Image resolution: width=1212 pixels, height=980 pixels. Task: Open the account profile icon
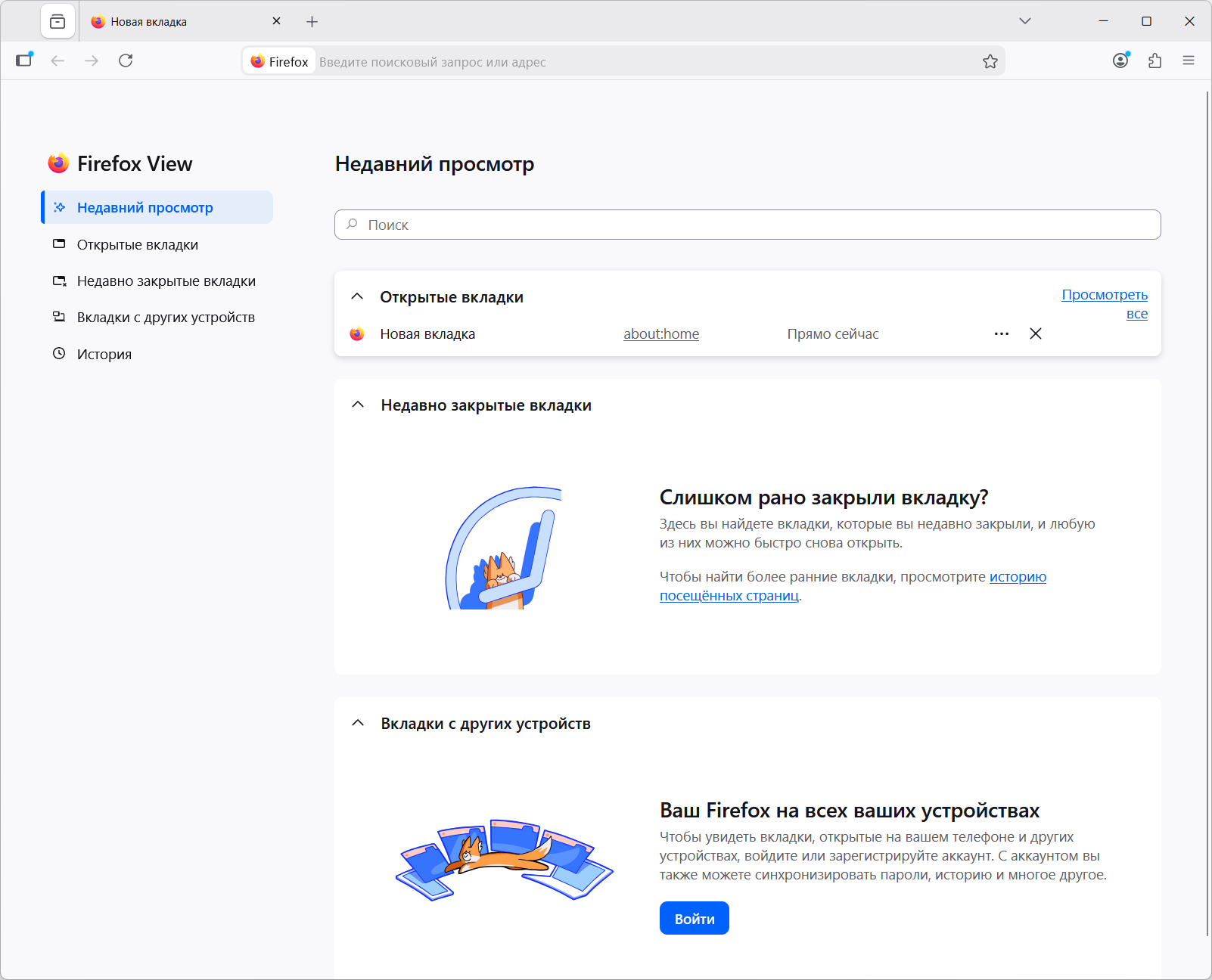1120,60
